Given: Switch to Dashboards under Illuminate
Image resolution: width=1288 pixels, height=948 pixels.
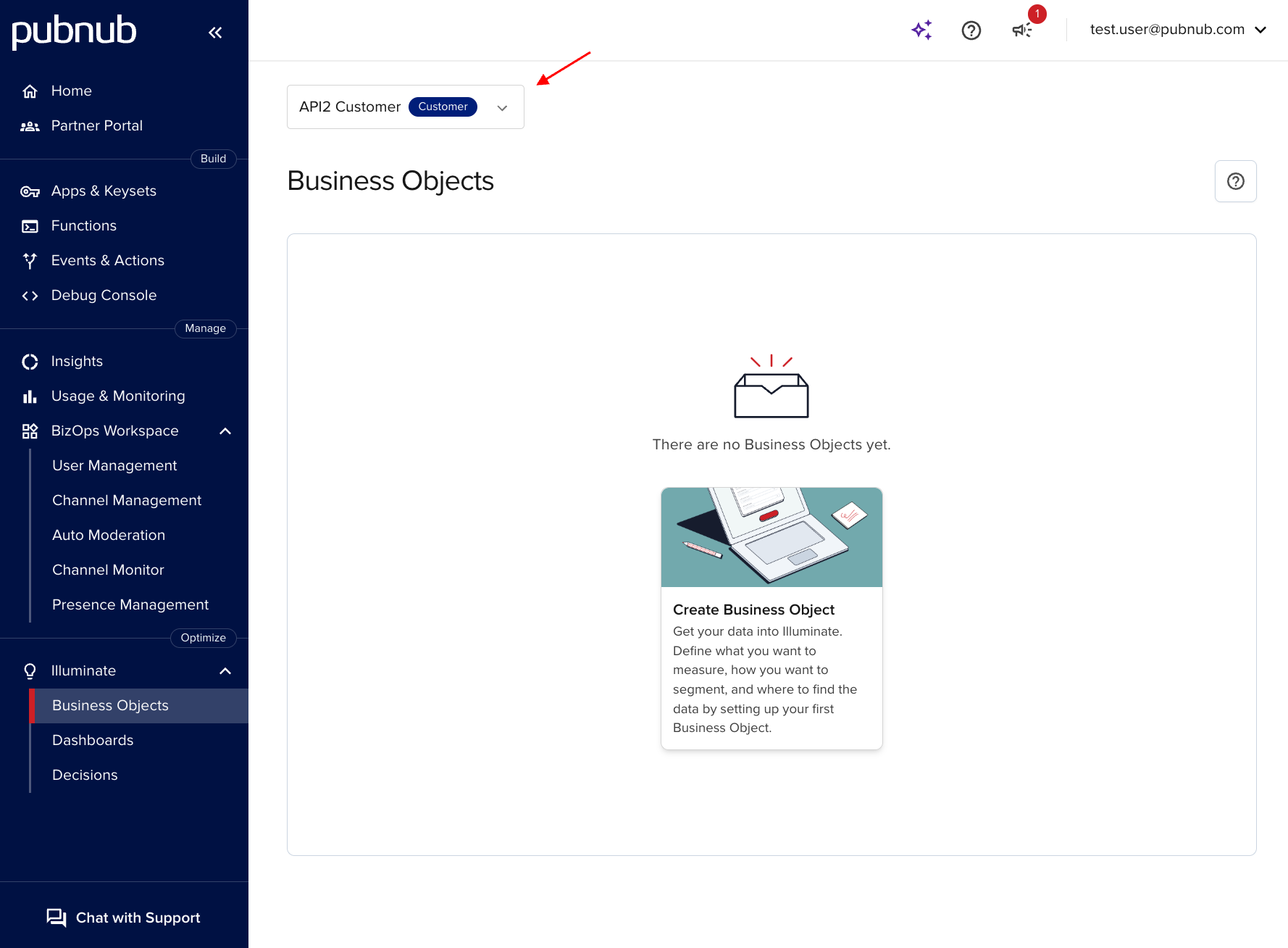Looking at the screenshot, I should click(93, 740).
